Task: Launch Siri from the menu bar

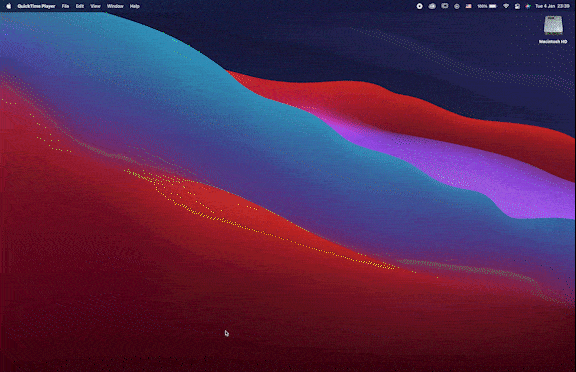Action: [x=528, y=6]
